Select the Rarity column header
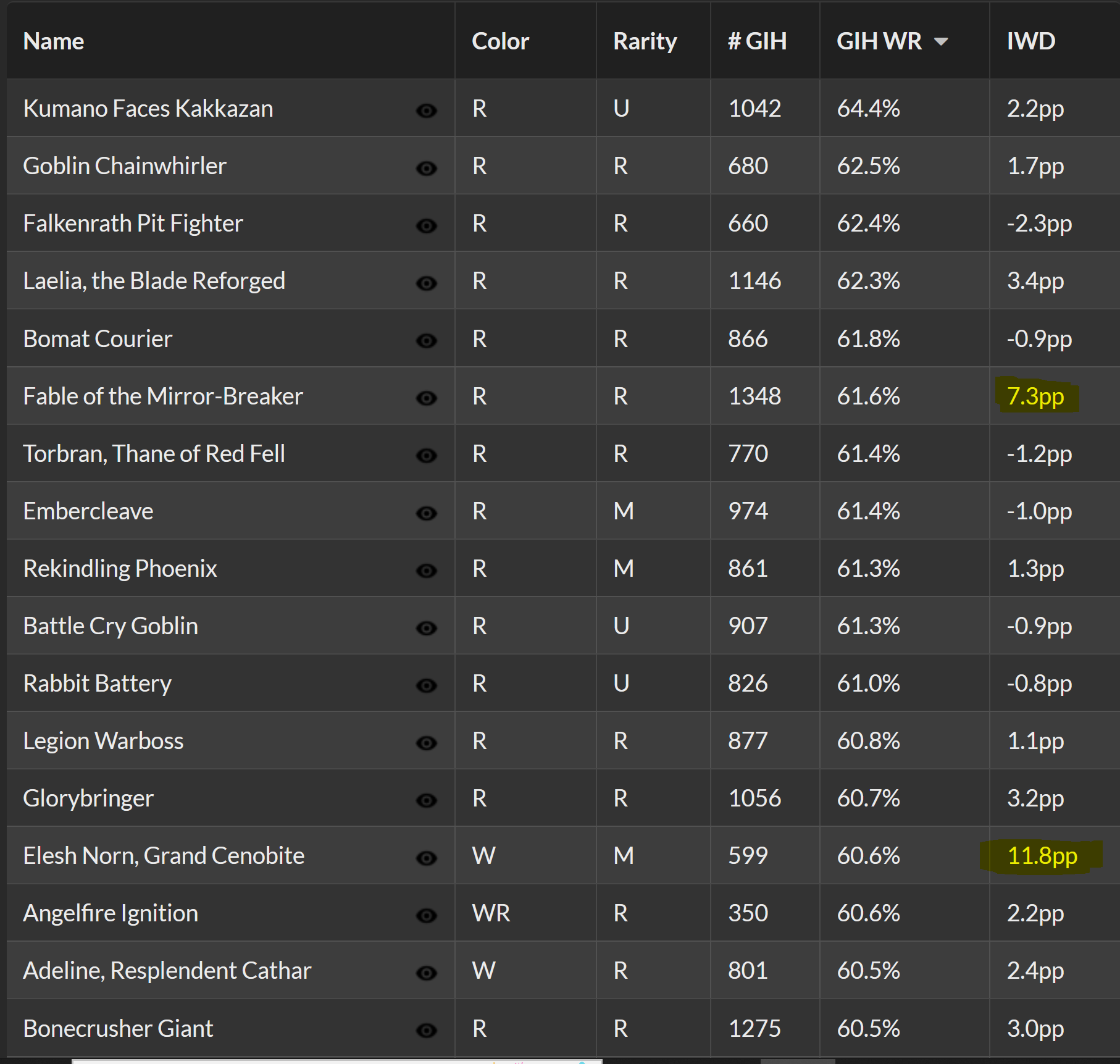The width and height of the screenshot is (1120, 1064). pyautogui.click(x=645, y=41)
